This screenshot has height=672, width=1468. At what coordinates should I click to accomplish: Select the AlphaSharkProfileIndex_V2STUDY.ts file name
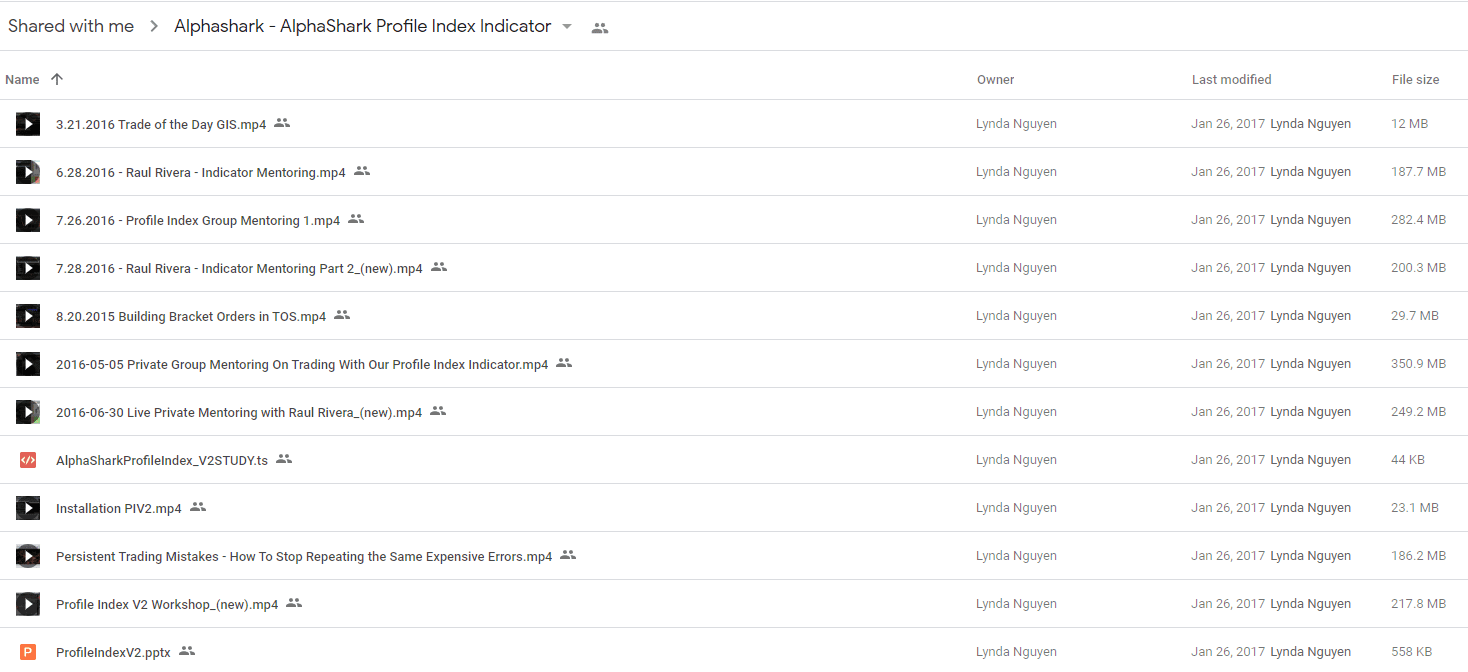(162, 461)
